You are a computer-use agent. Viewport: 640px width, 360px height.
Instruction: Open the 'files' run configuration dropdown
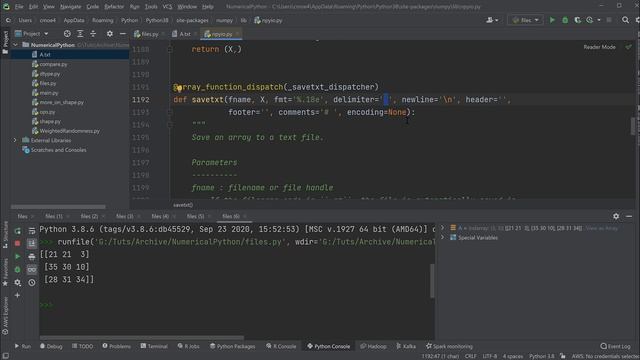[525, 20]
